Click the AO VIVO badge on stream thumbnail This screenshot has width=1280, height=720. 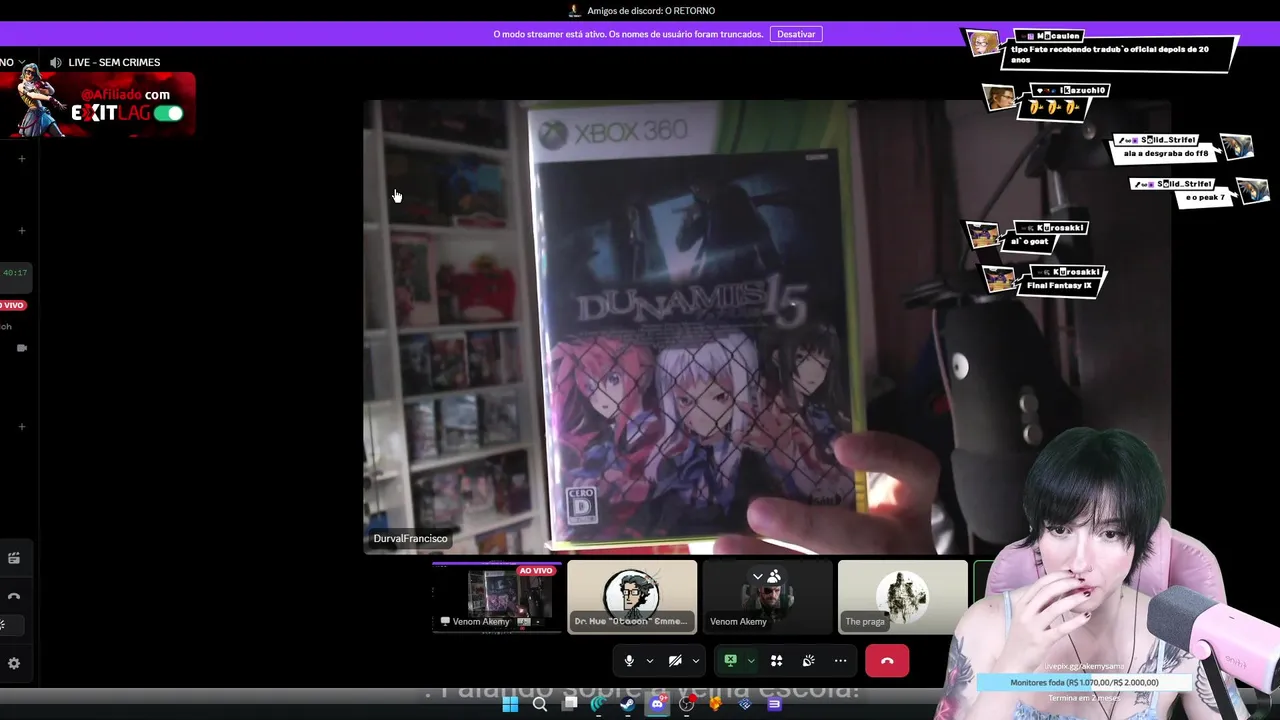pos(536,570)
